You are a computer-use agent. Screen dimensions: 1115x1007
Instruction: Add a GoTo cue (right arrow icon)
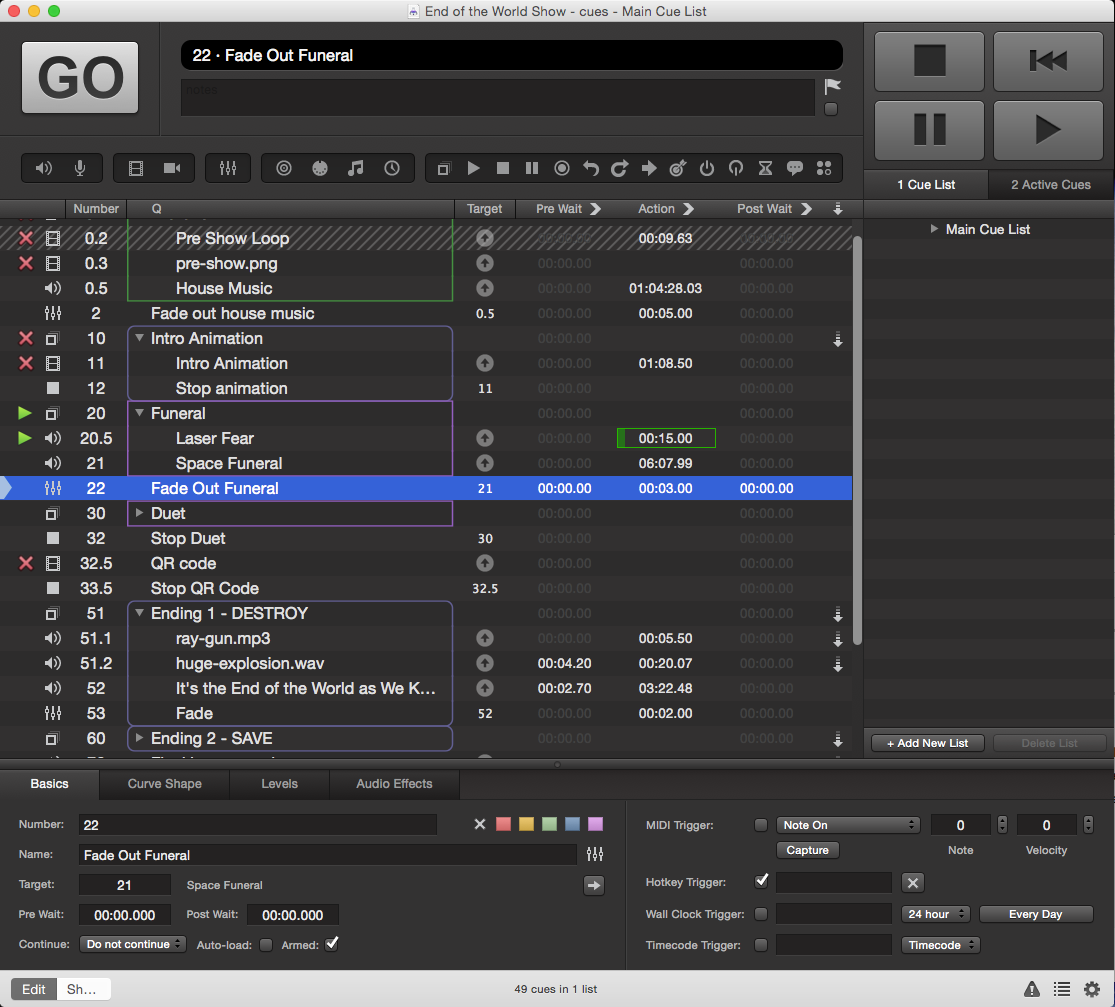point(649,169)
